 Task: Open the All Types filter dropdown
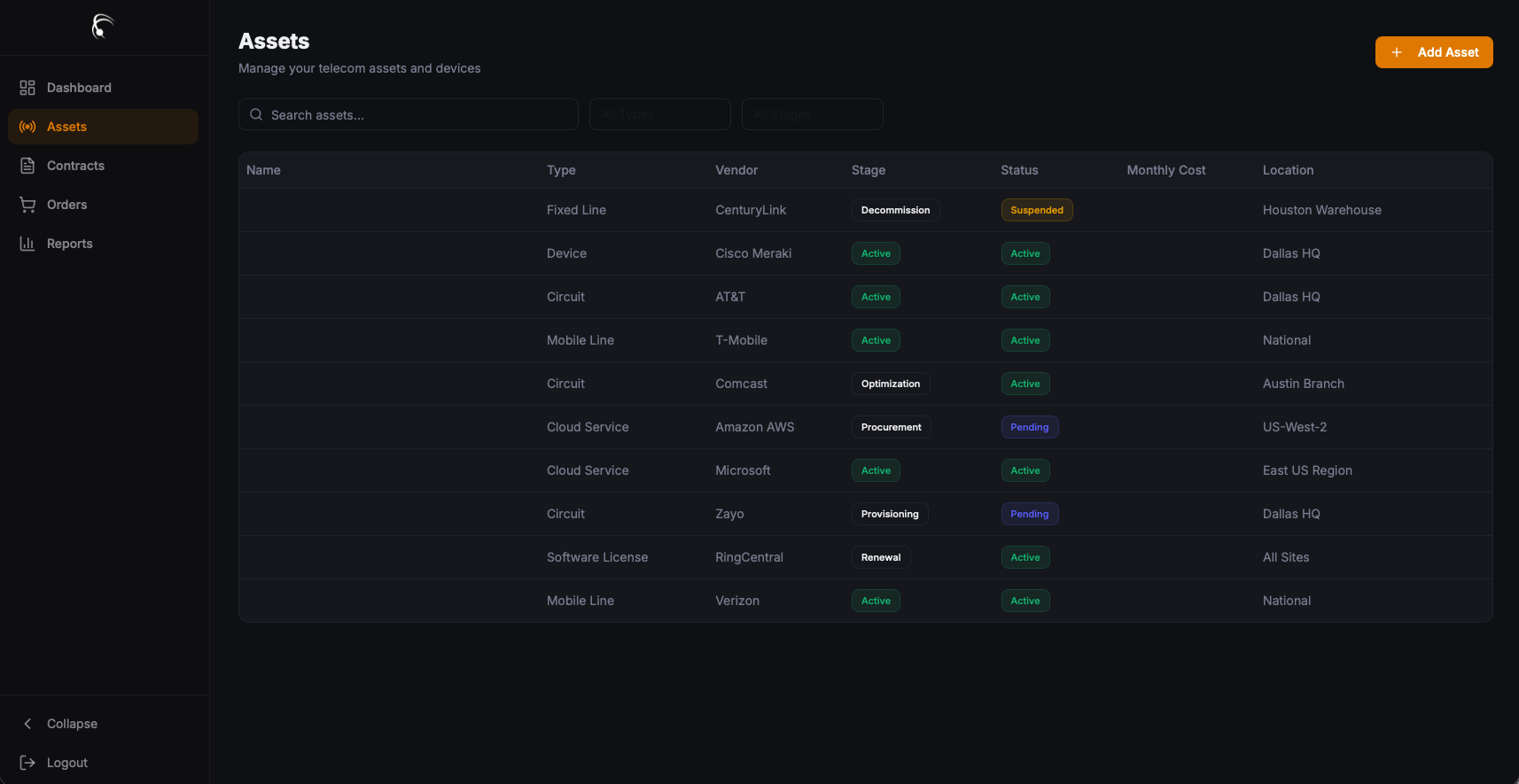click(660, 114)
